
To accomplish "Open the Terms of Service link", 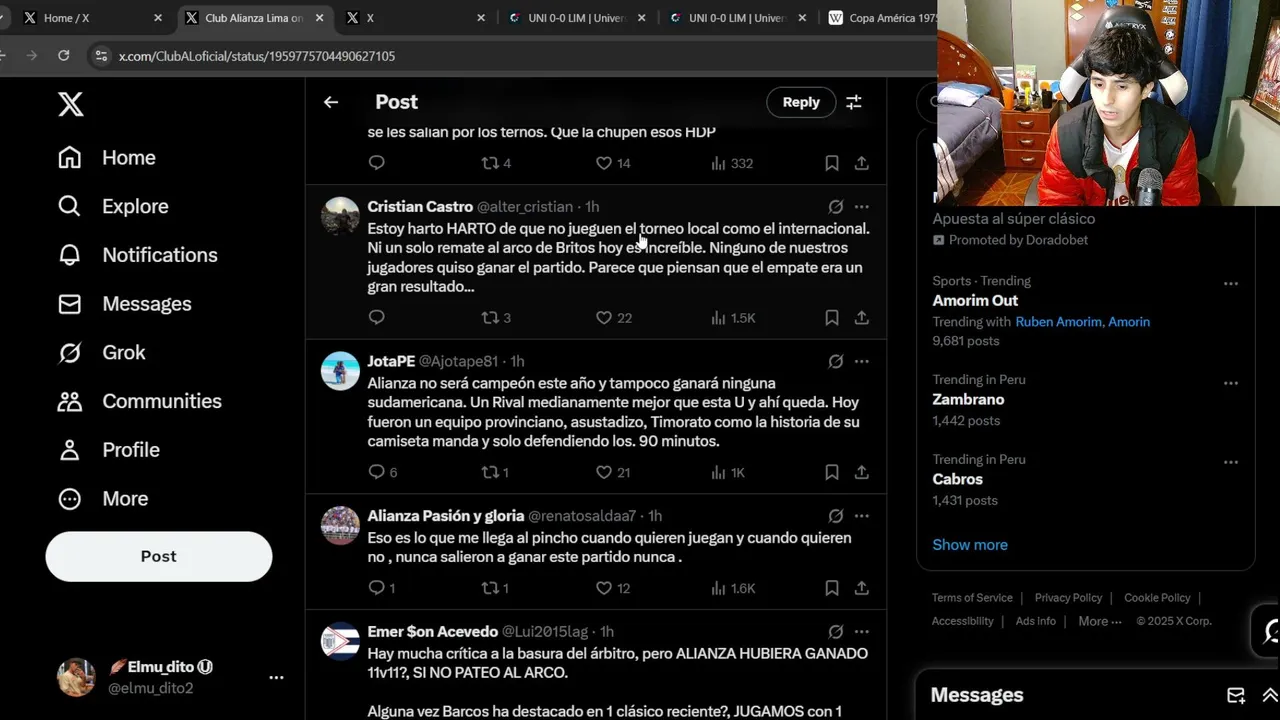I will 972,598.
